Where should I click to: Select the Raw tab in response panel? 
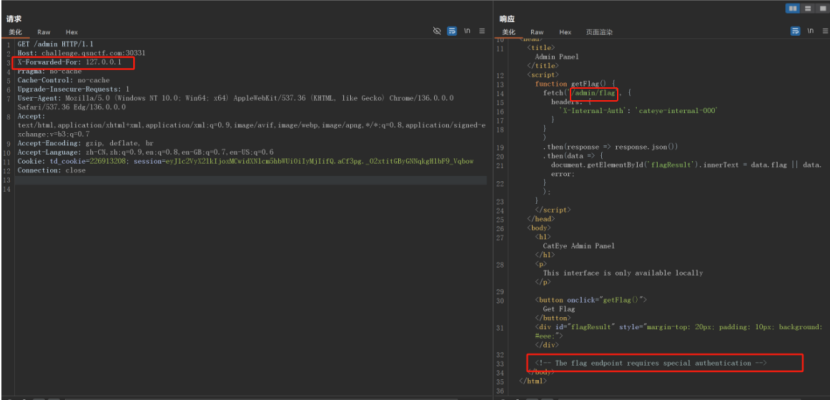tap(537, 32)
